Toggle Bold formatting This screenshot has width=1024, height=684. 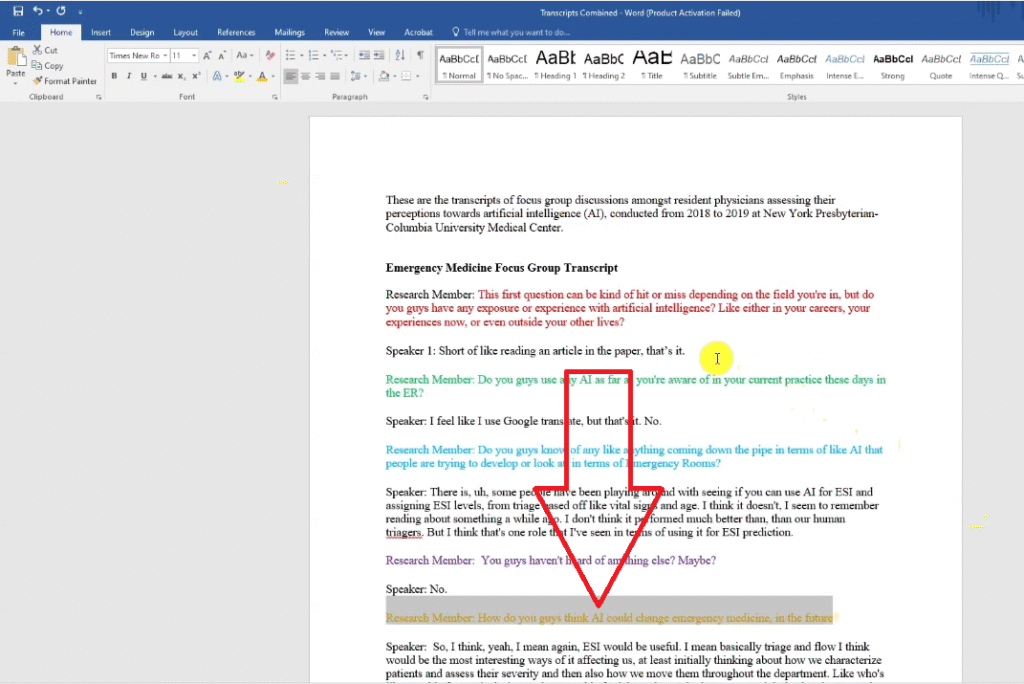click(x=114, y=76)
